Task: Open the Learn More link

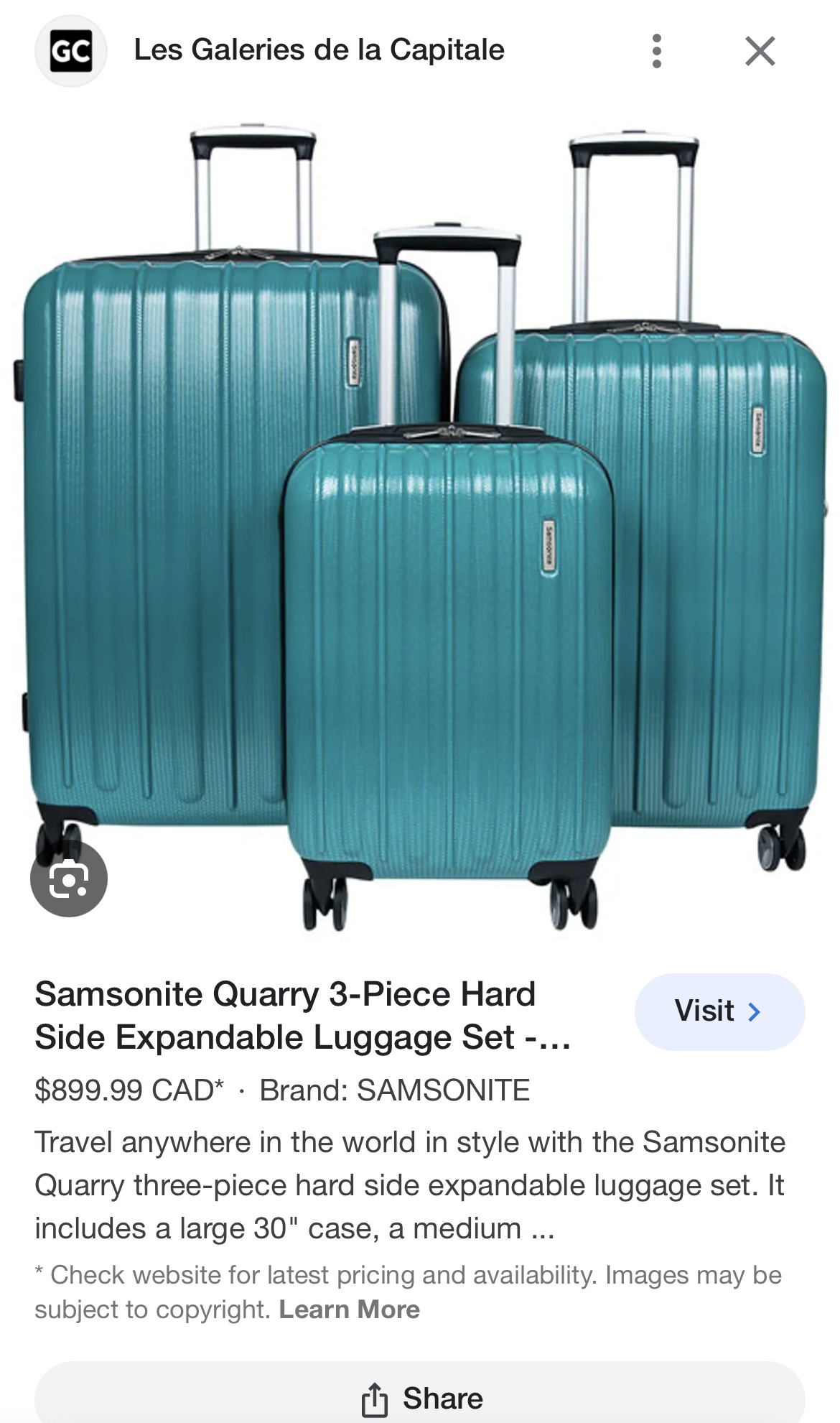Action: tap(349, 1310)
